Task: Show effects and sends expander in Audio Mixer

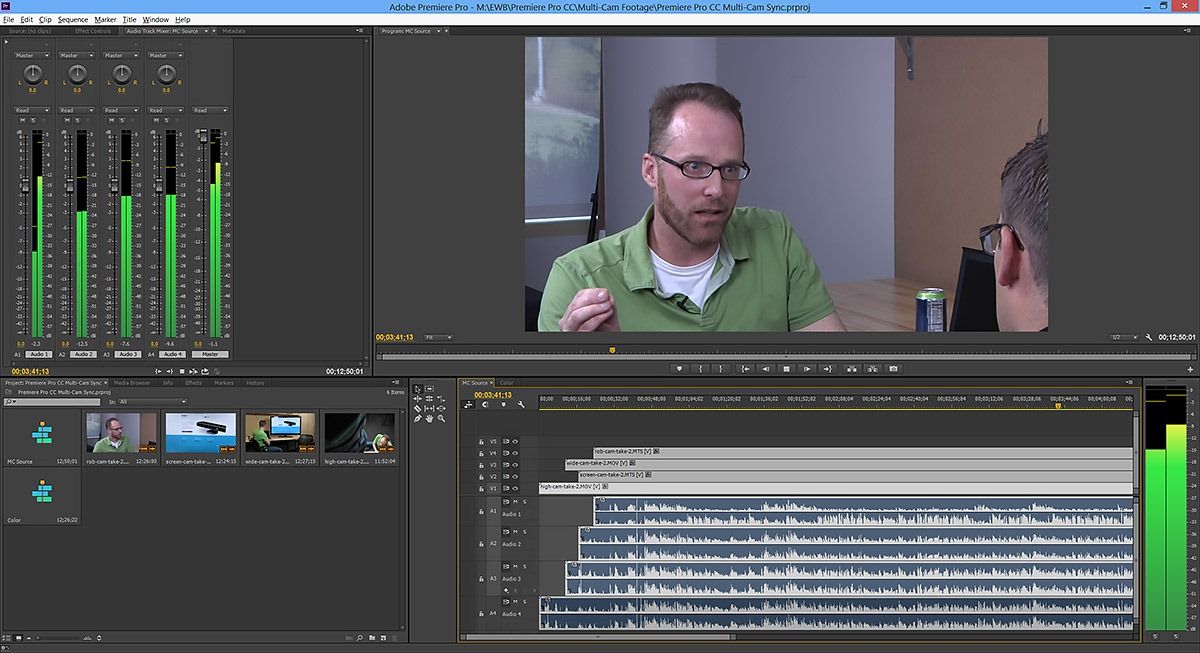Action: 6,42
